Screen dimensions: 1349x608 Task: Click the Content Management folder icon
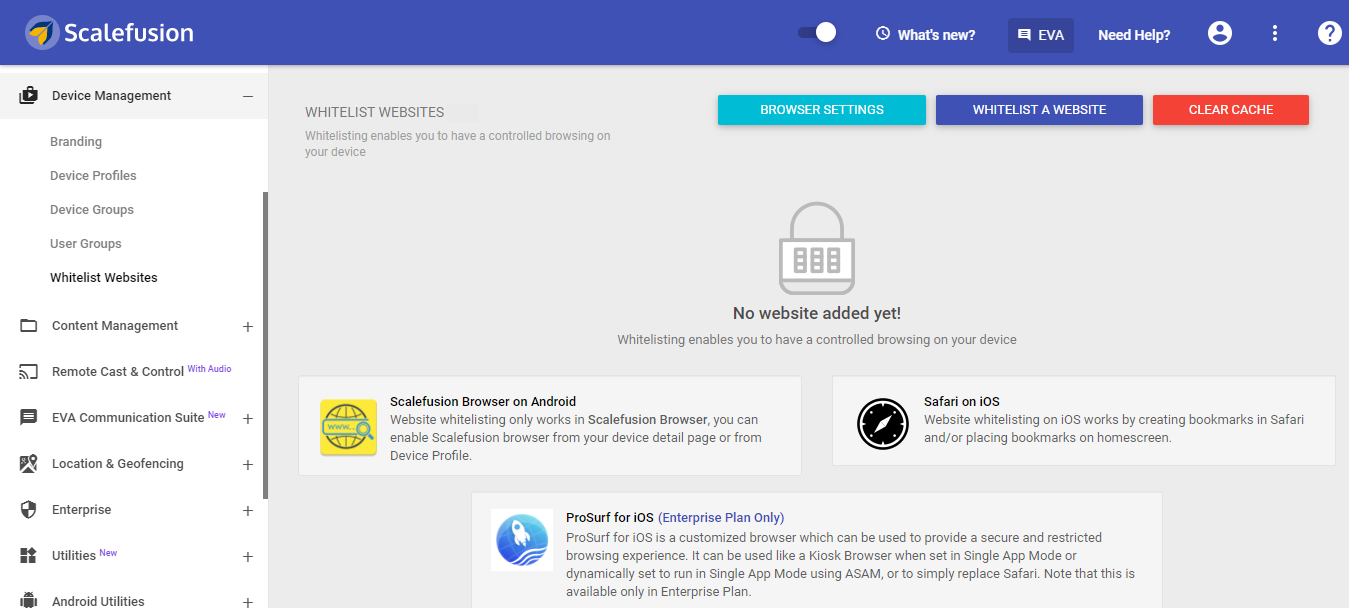click(x=29, y=326)
